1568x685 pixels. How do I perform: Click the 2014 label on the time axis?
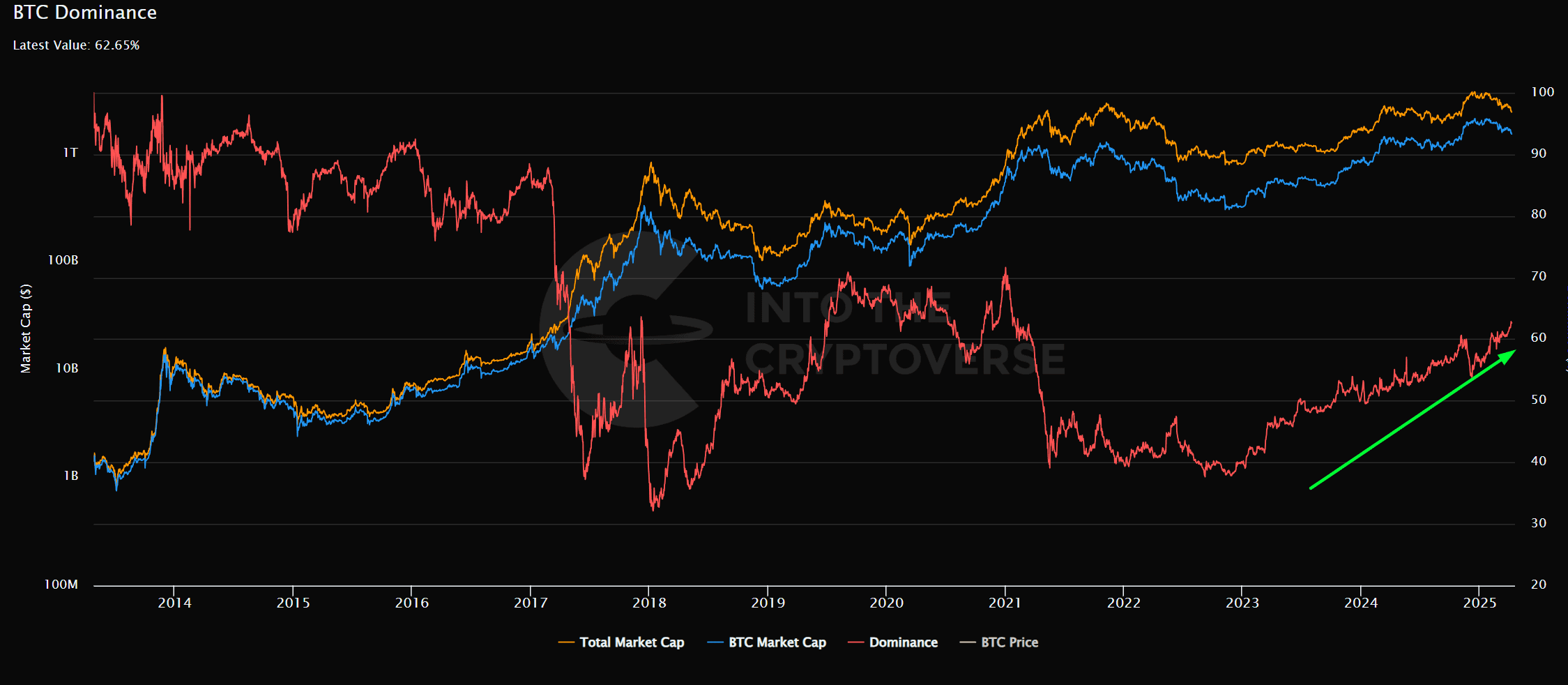[174, 603]
